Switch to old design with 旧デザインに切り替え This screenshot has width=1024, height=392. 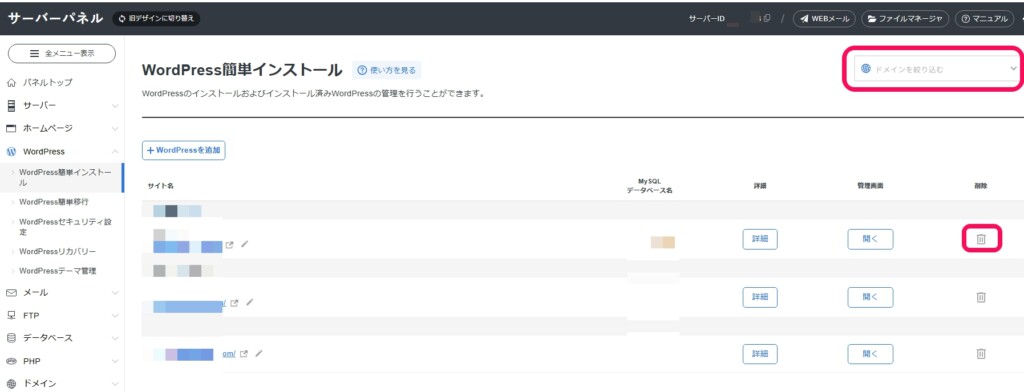[x=156, y=19]
